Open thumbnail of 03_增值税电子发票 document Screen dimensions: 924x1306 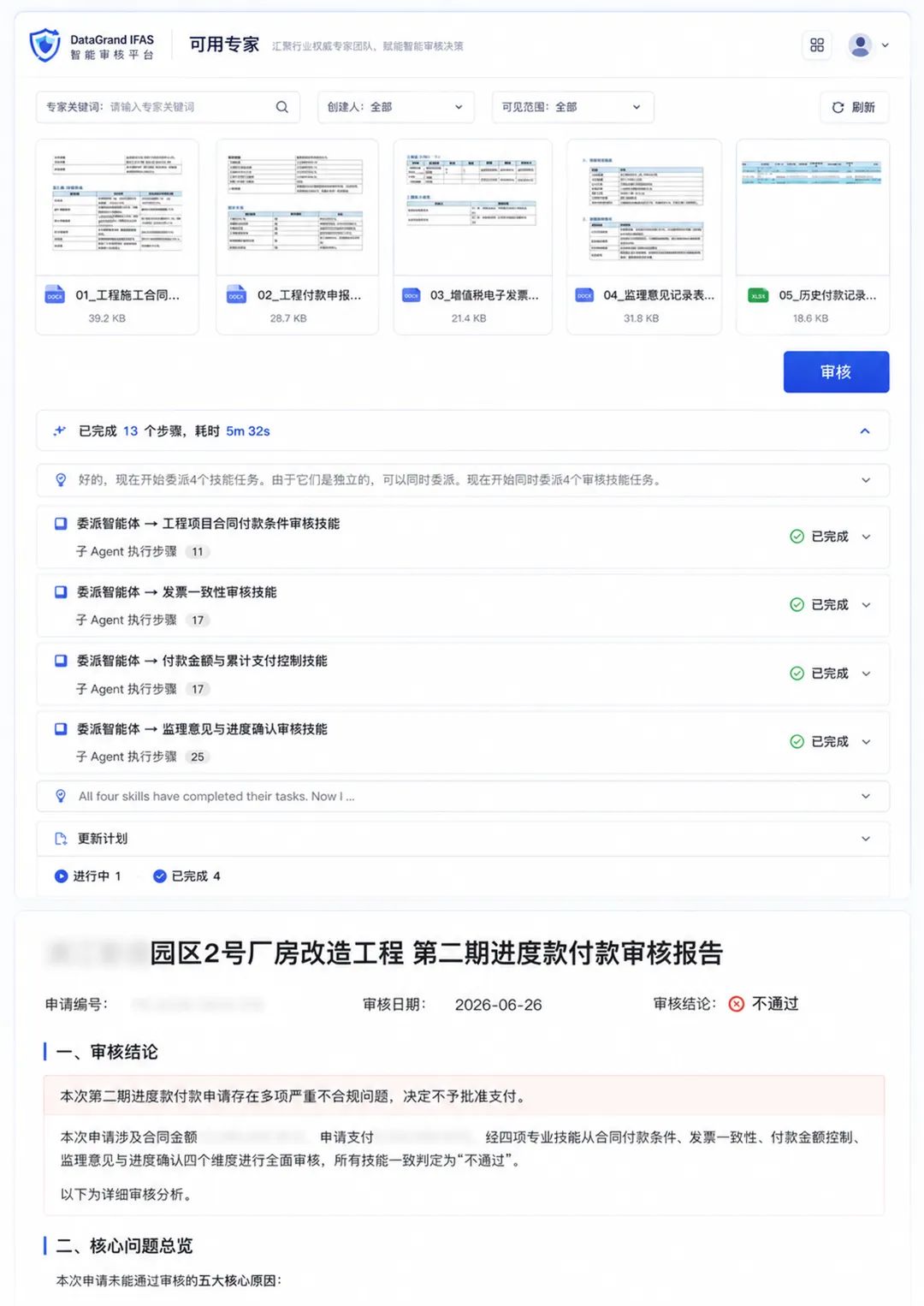point(472,206)
